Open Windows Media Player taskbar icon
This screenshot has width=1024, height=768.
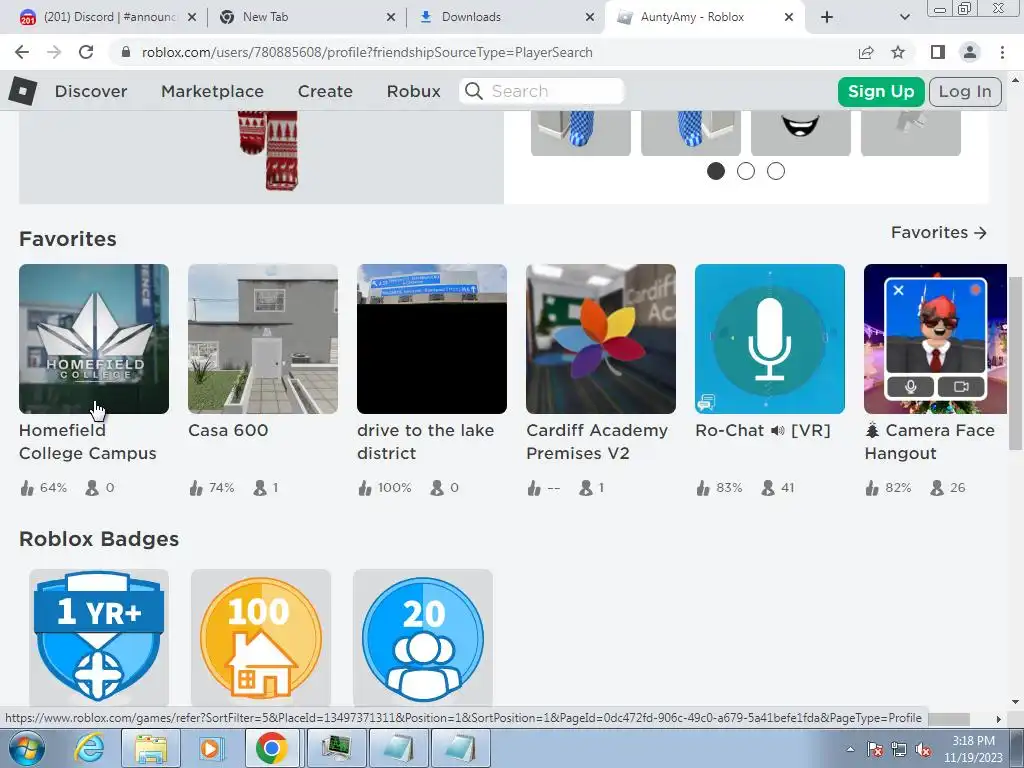(210, 748)
